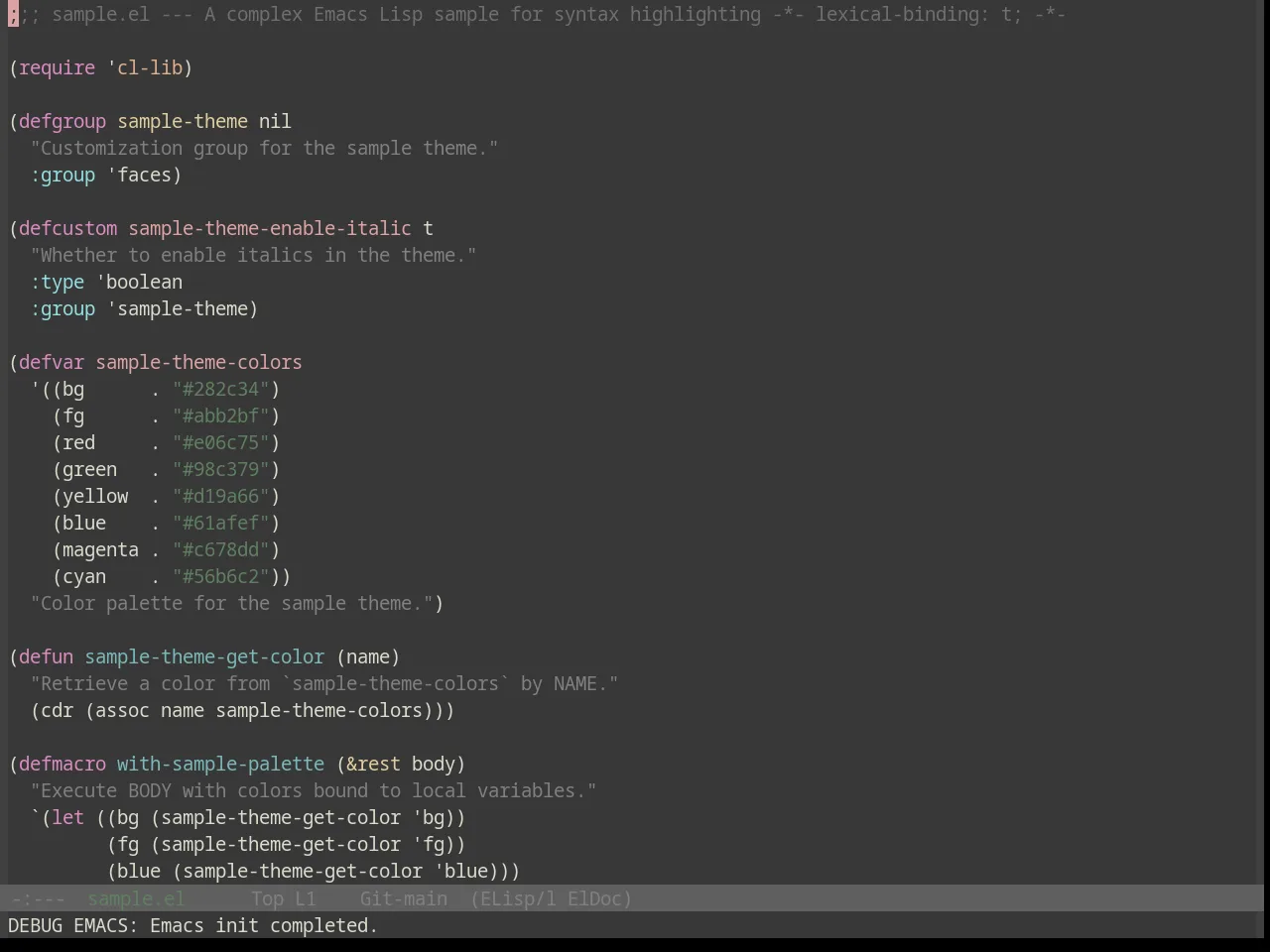Click the color string "#56b6c2"
1270x952 pixels.
pyautogui.click(x=220, y=576)
